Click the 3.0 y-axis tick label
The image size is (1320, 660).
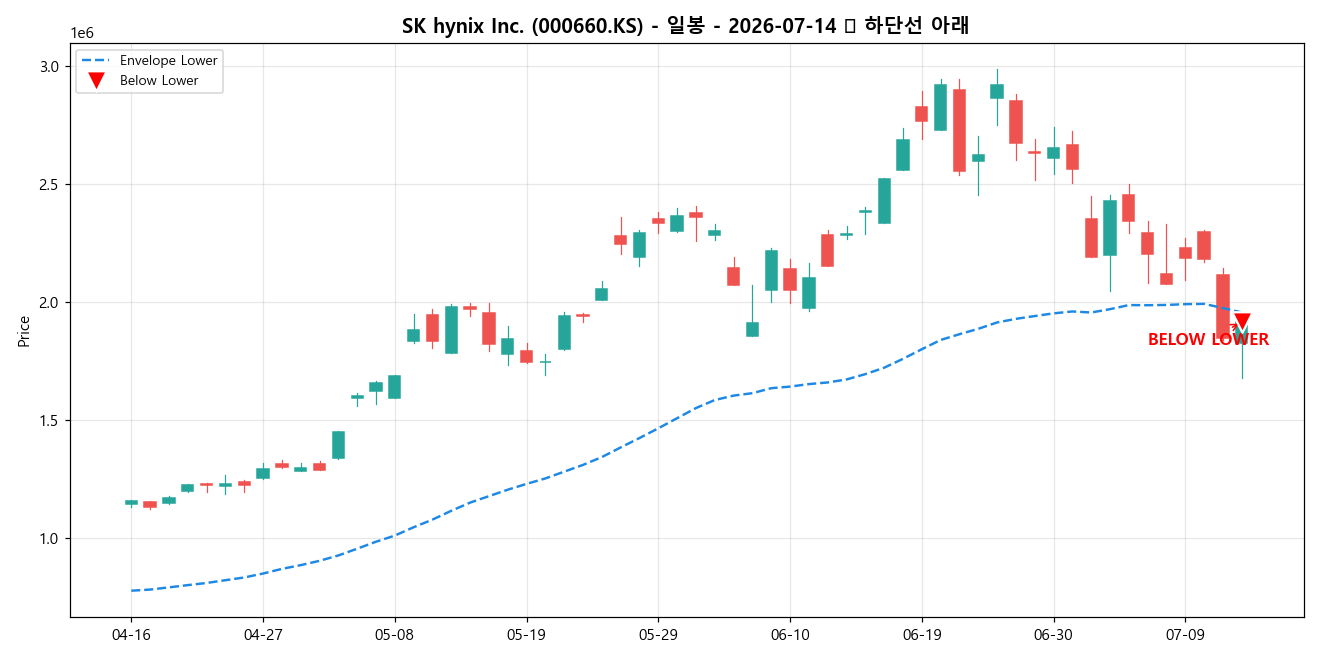51,67
